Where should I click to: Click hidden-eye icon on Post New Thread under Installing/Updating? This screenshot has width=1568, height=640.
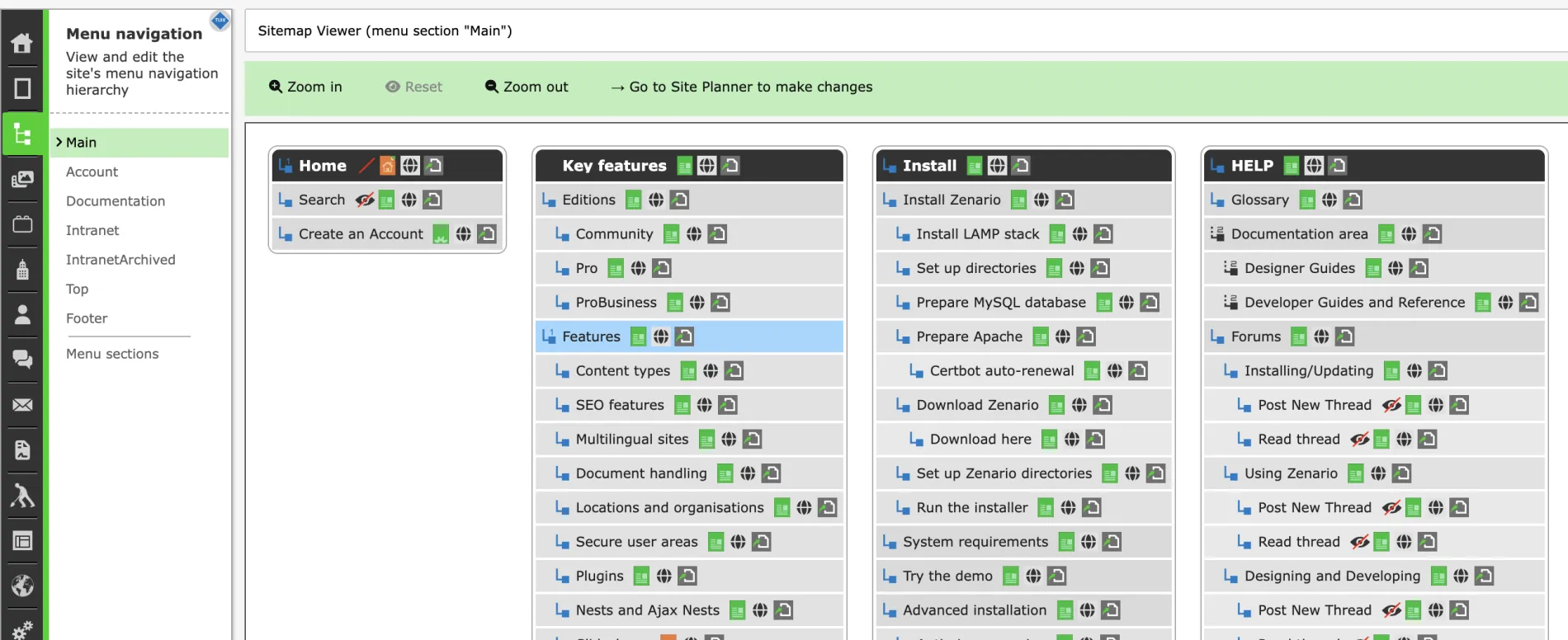coord(1391,405)
